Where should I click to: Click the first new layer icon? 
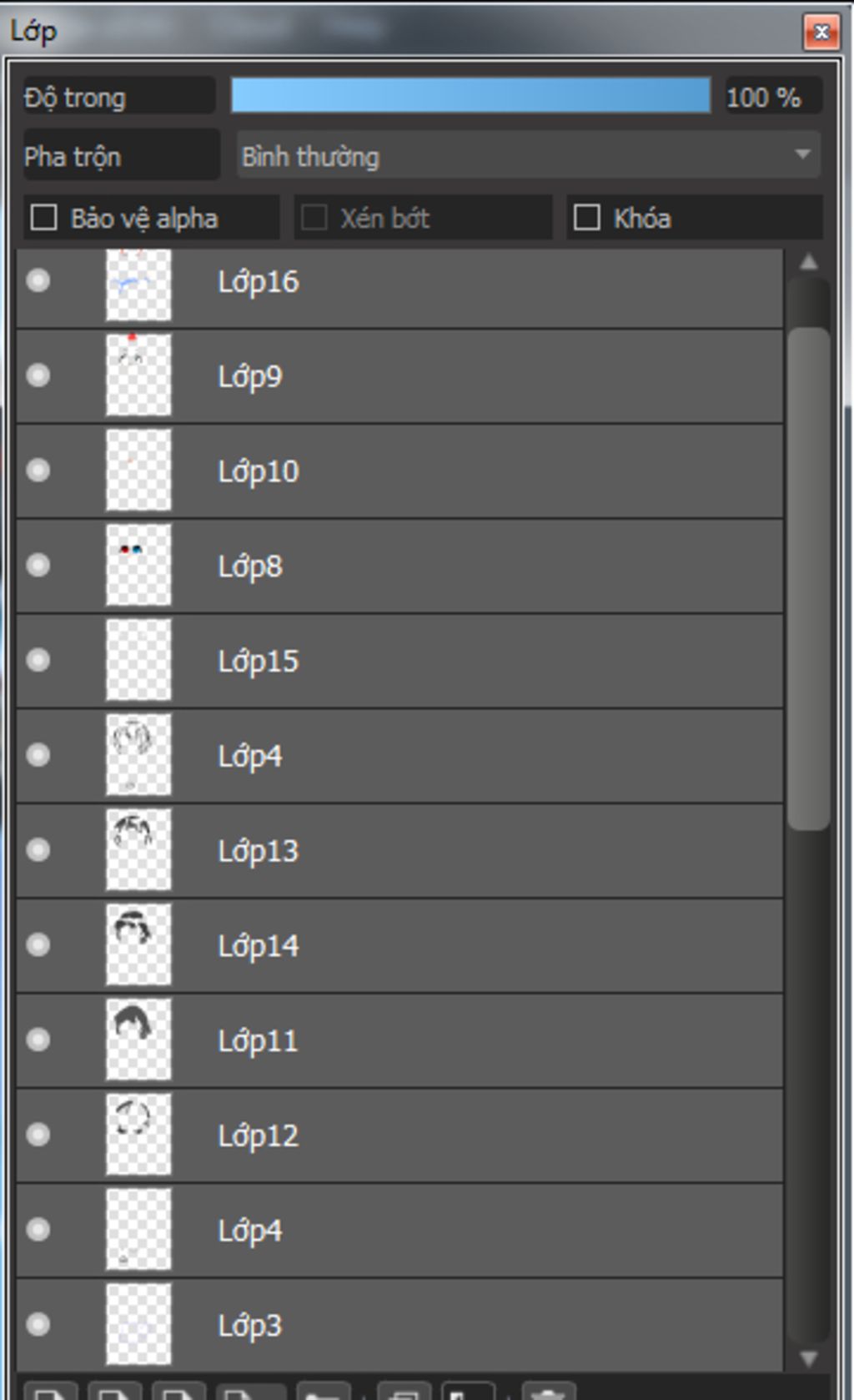coord(51,1391)
